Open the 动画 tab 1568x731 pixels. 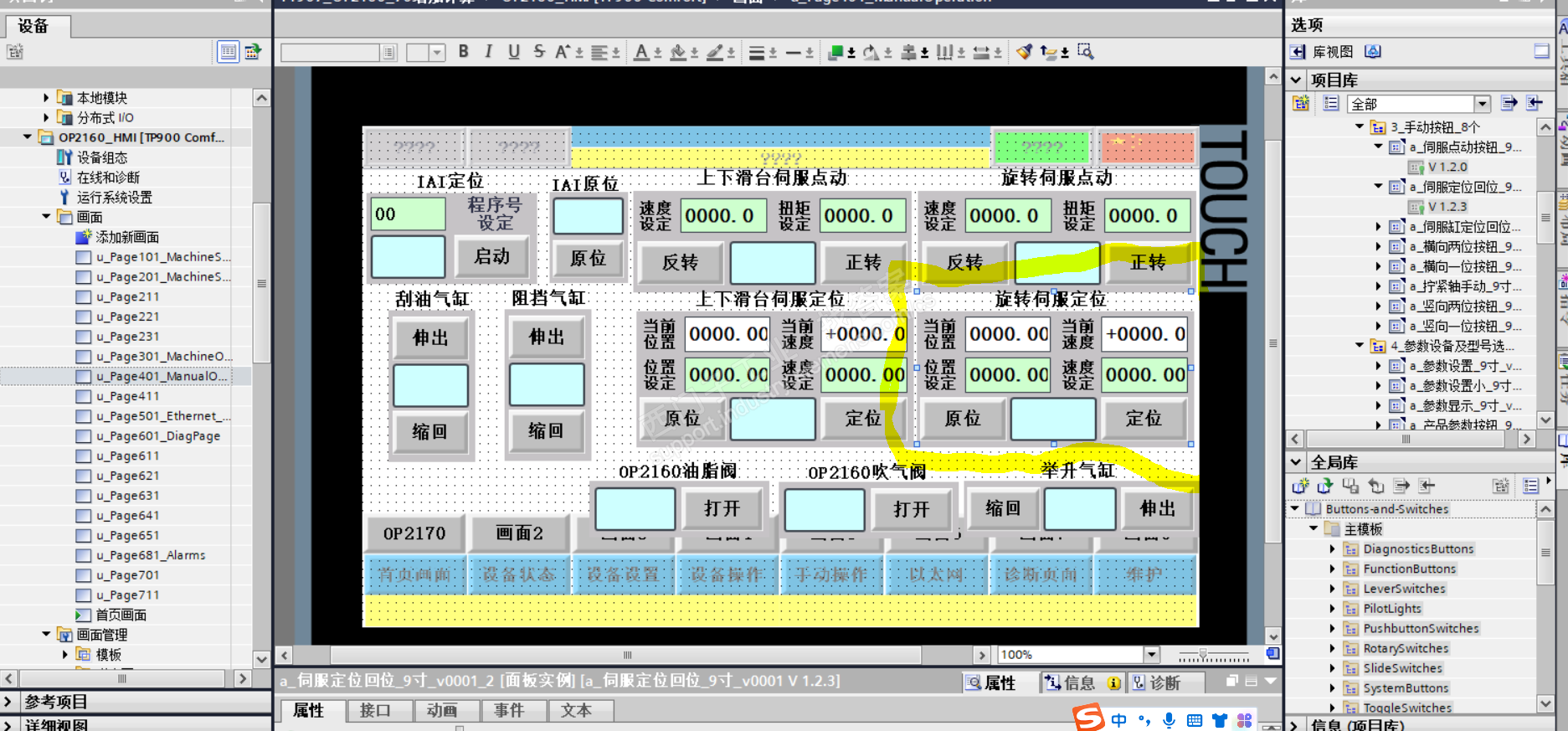[x=442, y=711]
